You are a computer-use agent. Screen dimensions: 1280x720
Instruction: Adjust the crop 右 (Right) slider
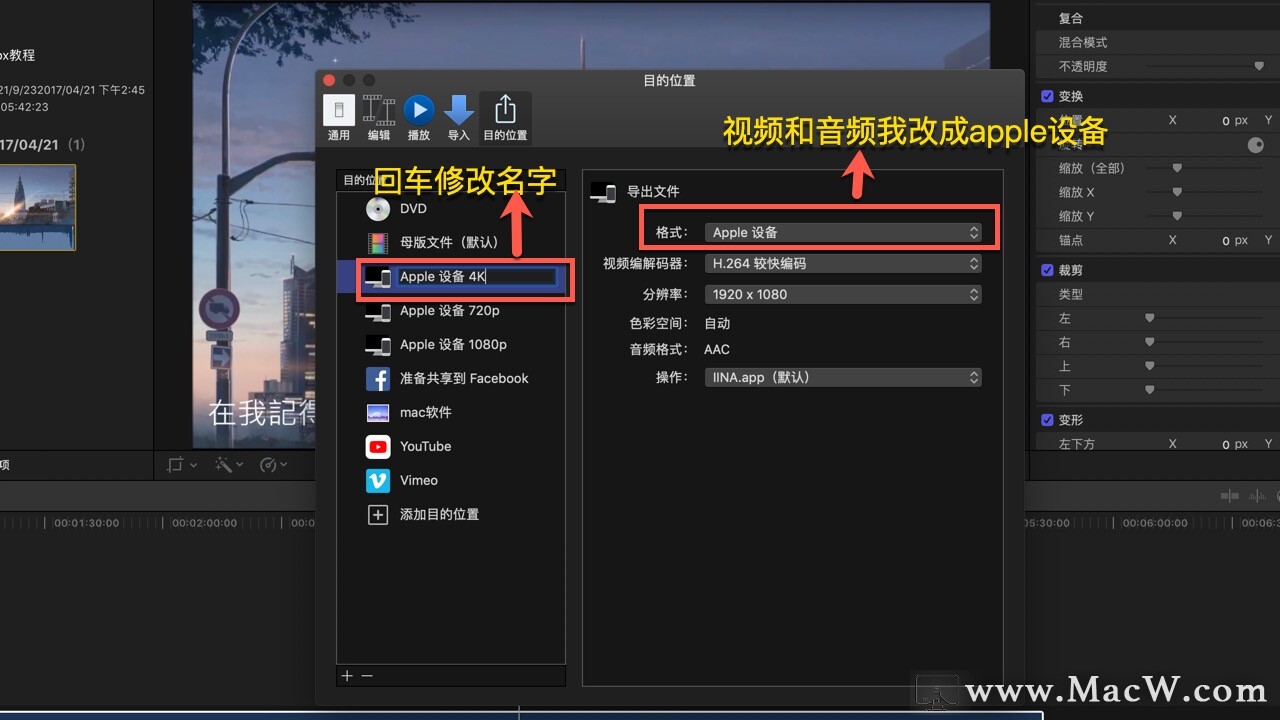(1150, 342)
